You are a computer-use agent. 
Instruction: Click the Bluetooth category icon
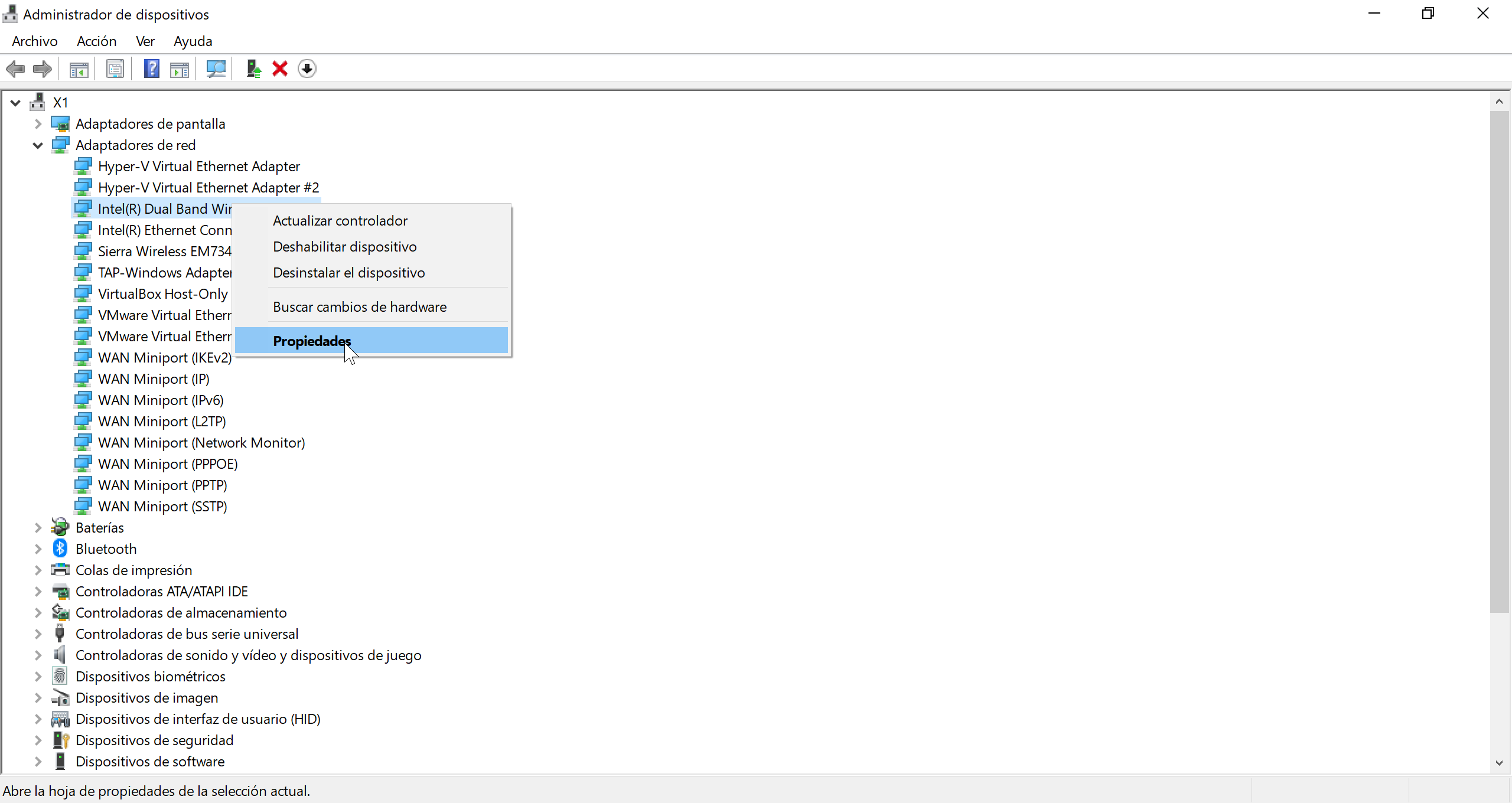(60, 549)
